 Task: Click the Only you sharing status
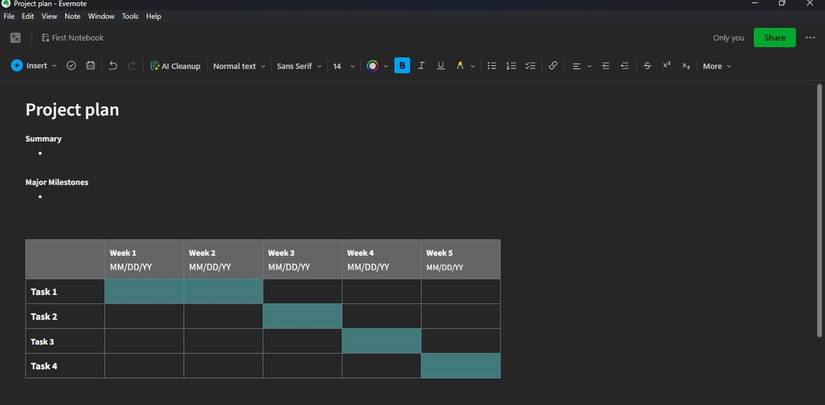[728, 38]
